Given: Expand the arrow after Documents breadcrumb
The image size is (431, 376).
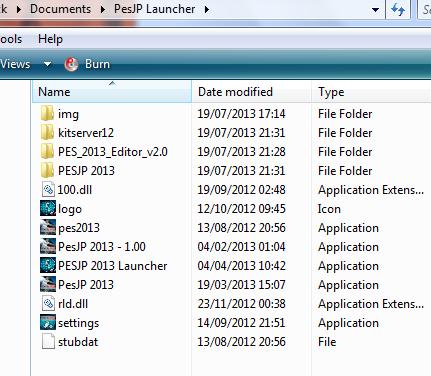Looking at the screenshot, I should (103, 9).
